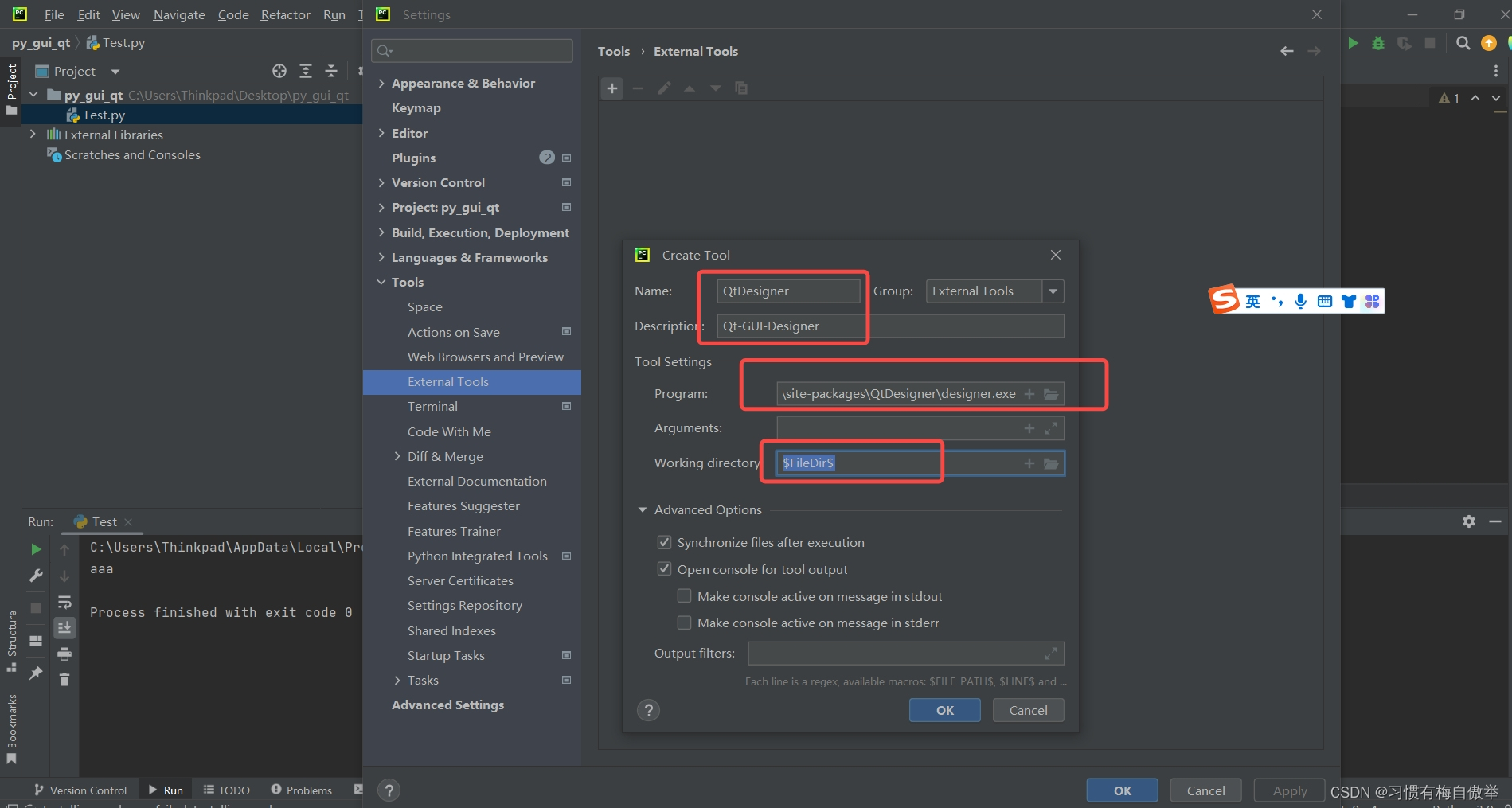Copy the selected external tool
The image size is (1512, 808).
741,88
